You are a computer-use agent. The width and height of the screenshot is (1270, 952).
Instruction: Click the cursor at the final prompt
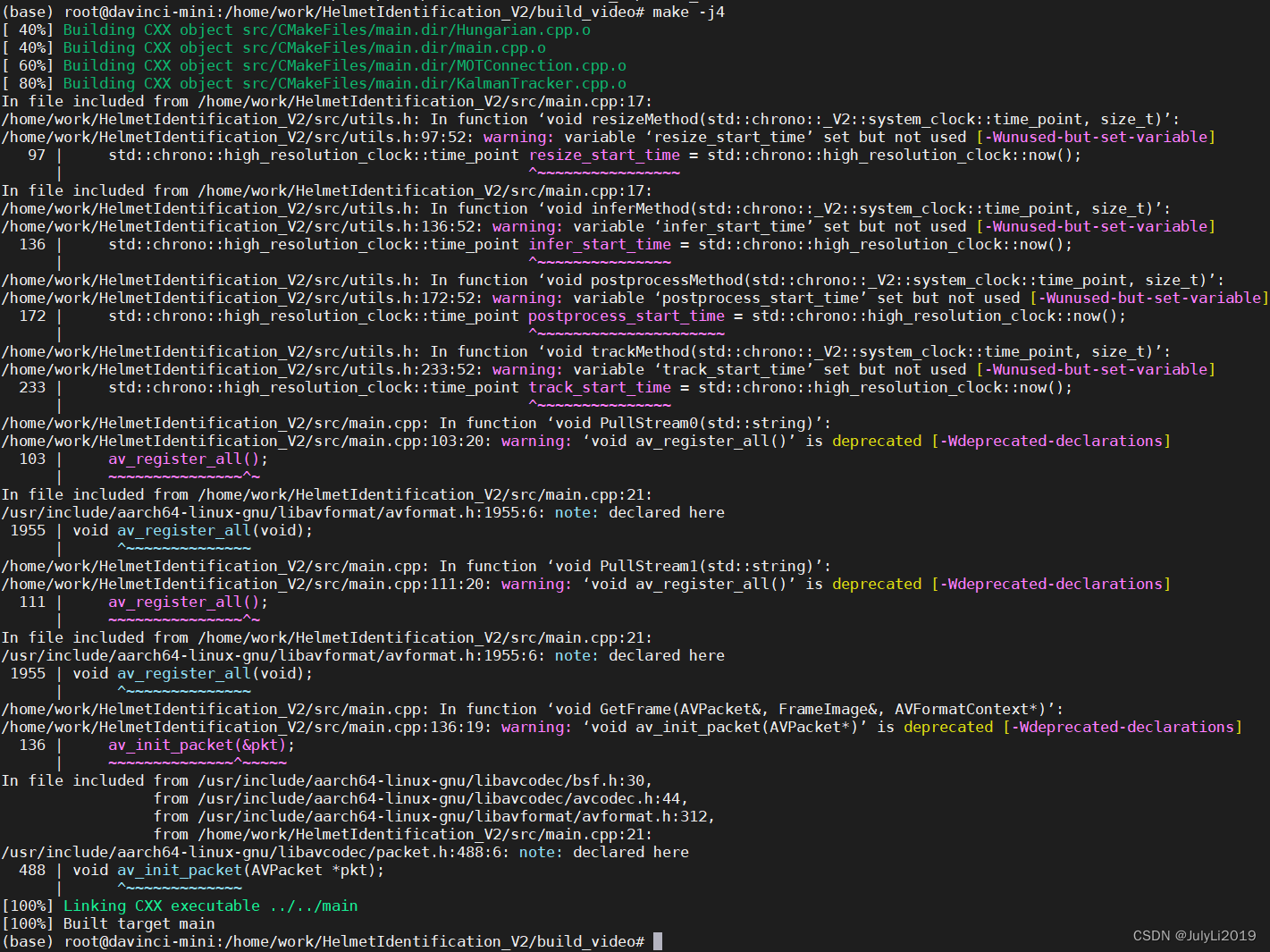coord(658,941)
